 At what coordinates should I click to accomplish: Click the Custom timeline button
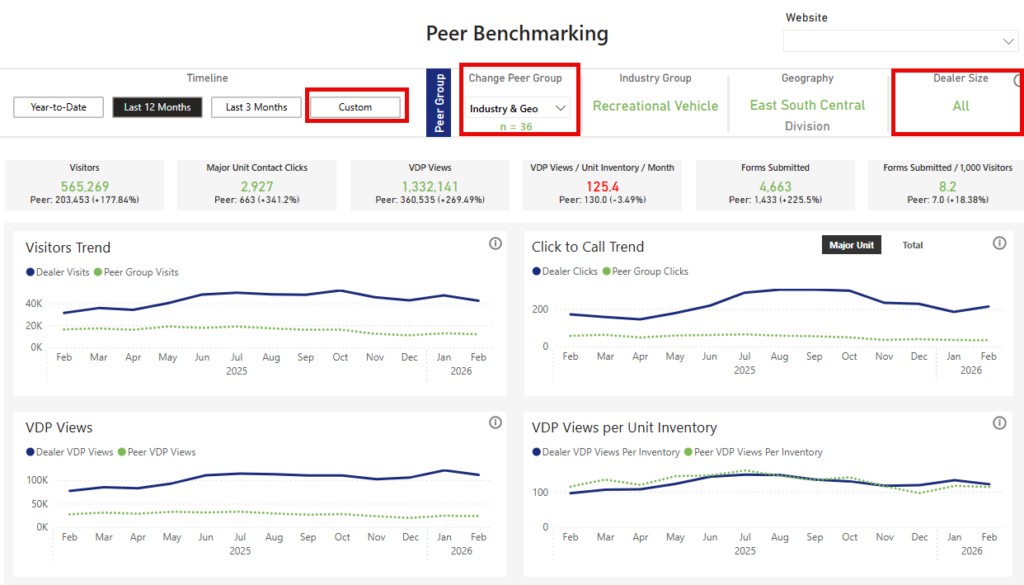coord(355,107)
